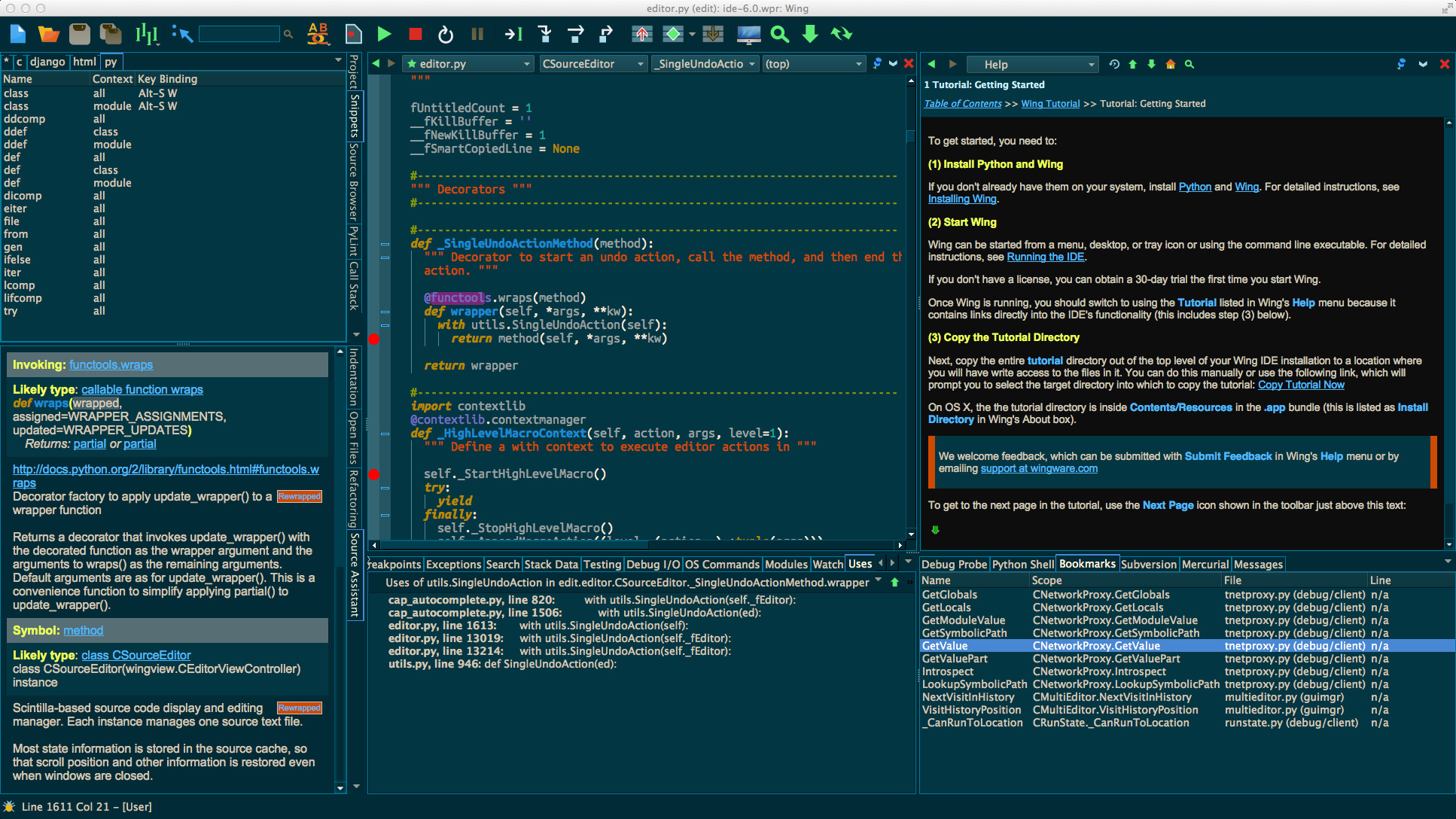Screen dimensions: 1456x819
Task: Click the Step Over debugger icon
Action: tap(575, 34)
